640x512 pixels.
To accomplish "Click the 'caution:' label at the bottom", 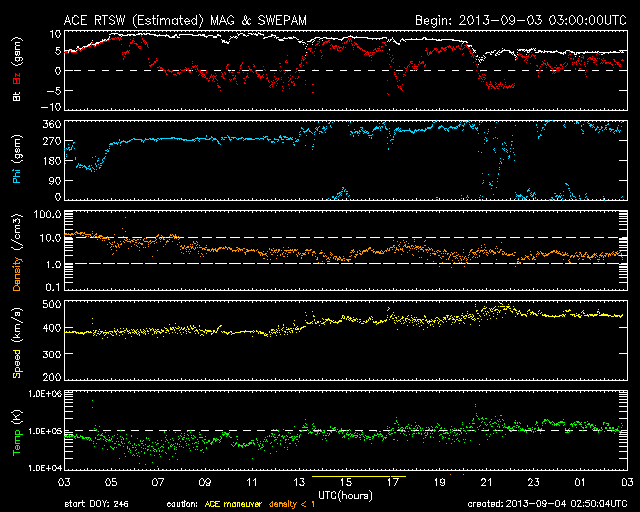I will point(182,504).
